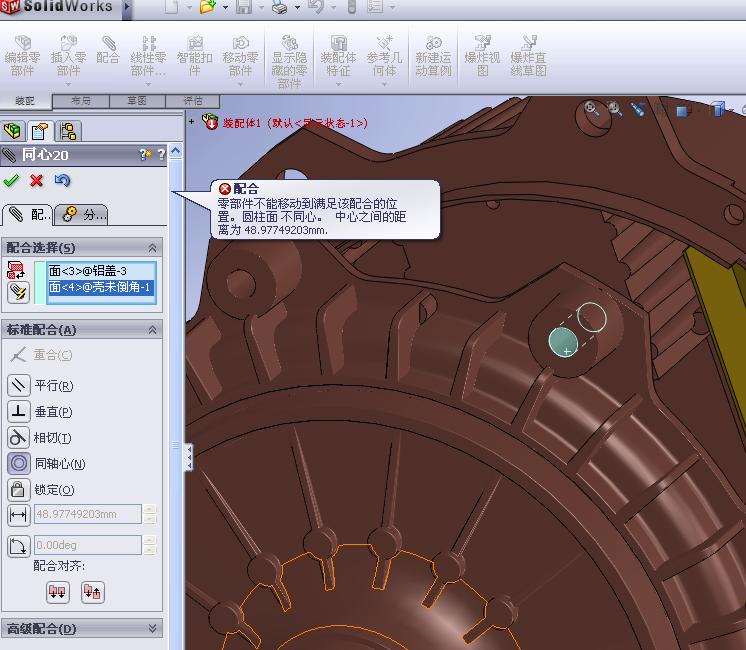
Task: Click 插入零部件 (Insert Components) tool
Action: [68, 56]
